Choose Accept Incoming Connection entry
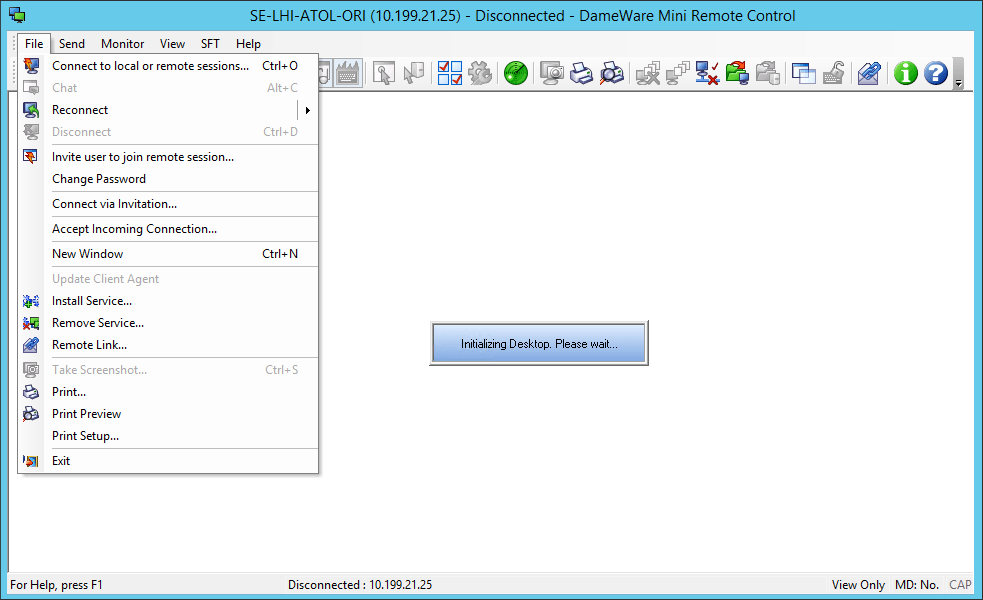The image size is (983, 600). [x=169, y=229]
